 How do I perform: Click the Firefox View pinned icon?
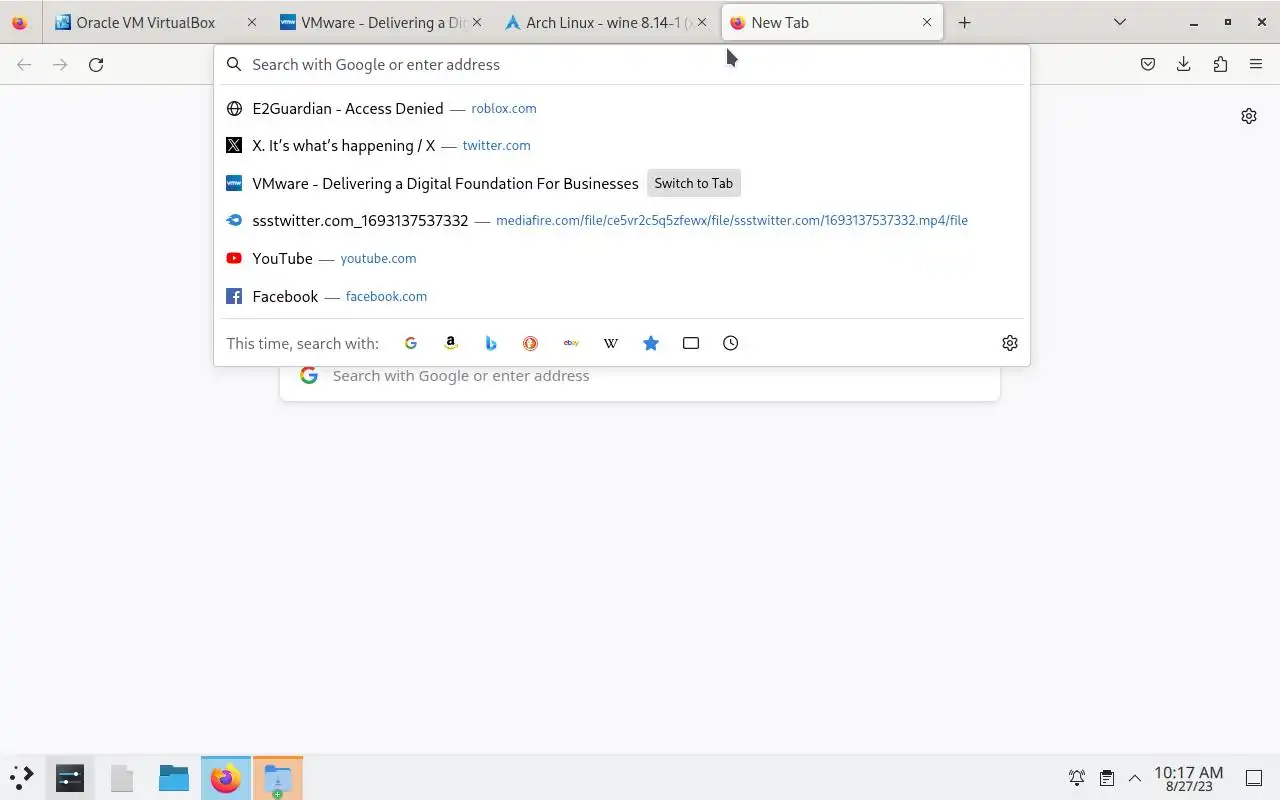coord(20,22)
